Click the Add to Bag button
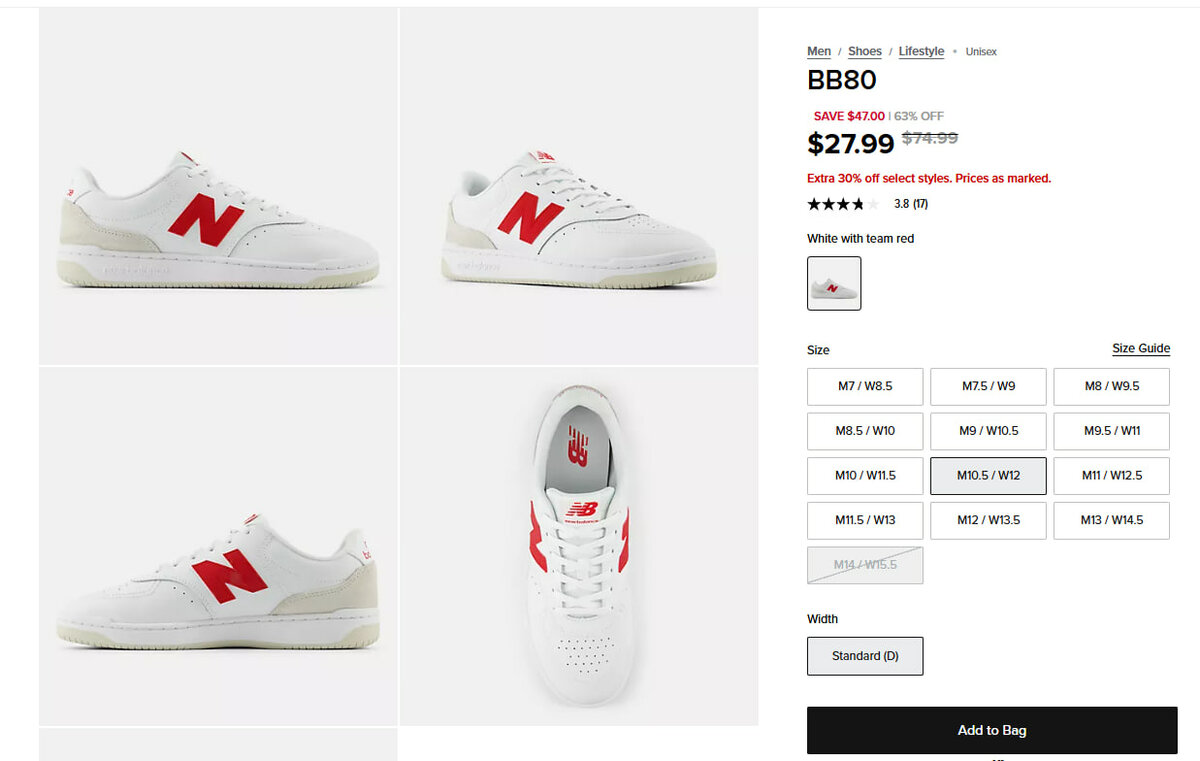Image resolution: width=1200 pixels, height=761 pixels. click(992, 730)
